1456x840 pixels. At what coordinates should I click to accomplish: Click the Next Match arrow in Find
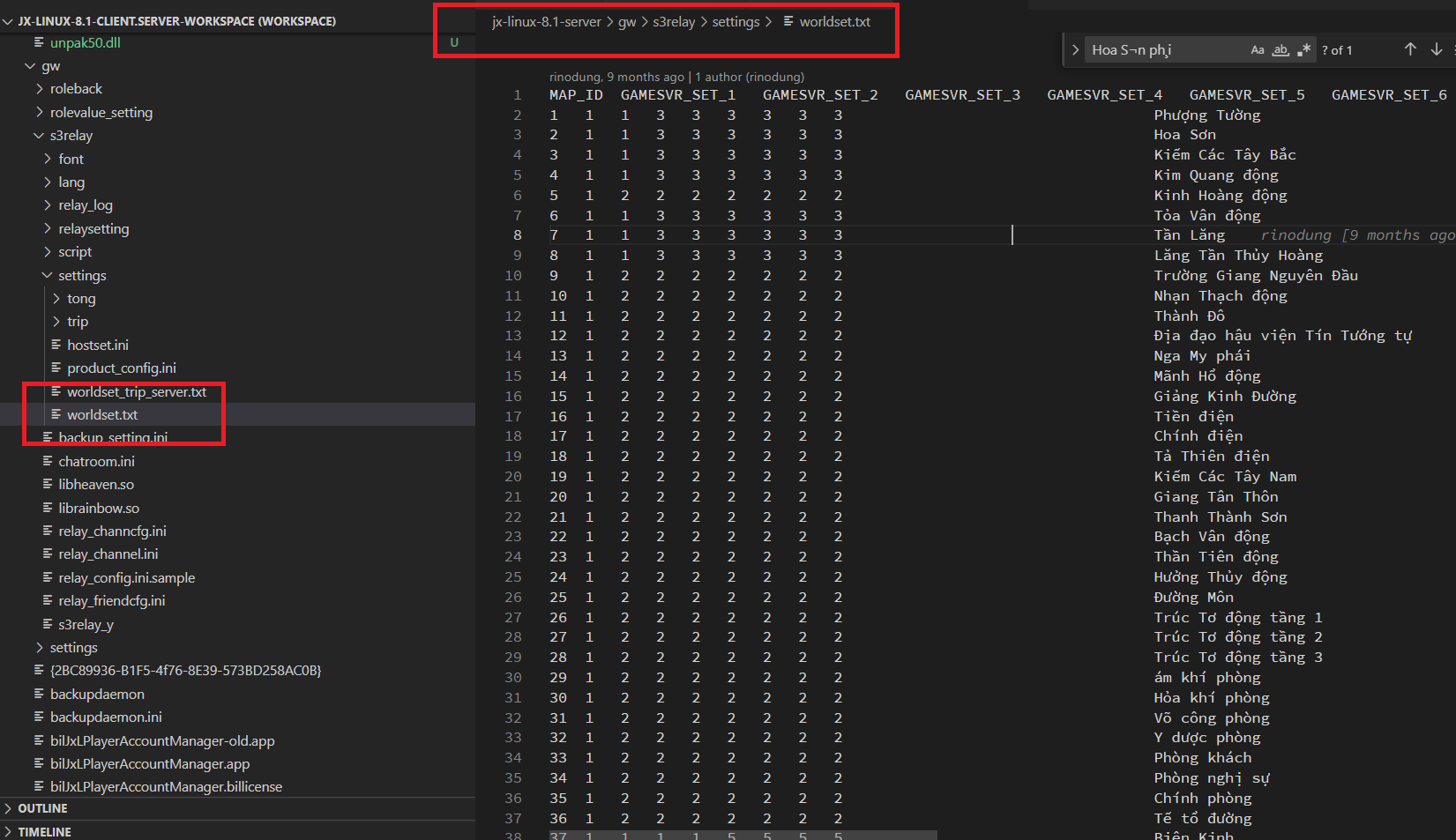(x=1437, y=49)
